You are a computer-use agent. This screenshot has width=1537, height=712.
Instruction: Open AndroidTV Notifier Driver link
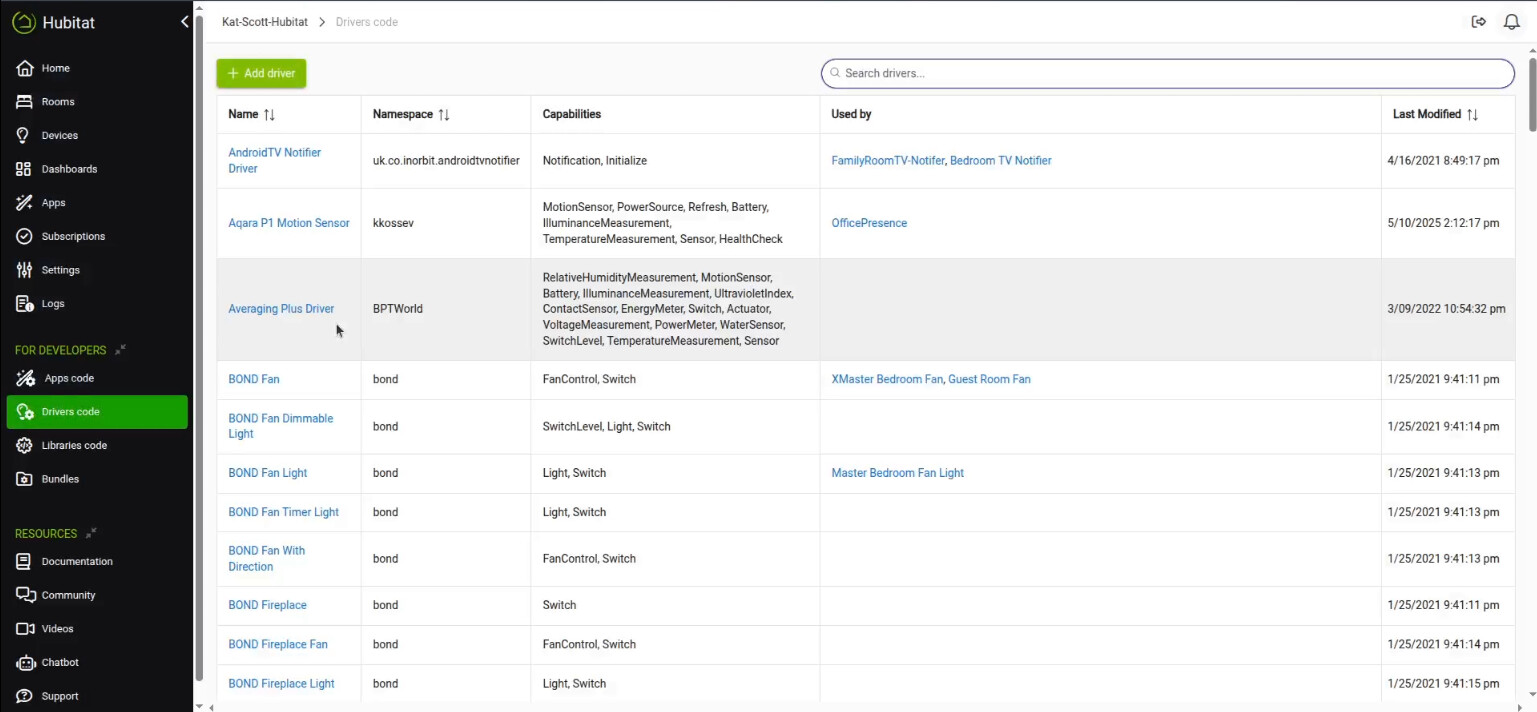point(275,160)
